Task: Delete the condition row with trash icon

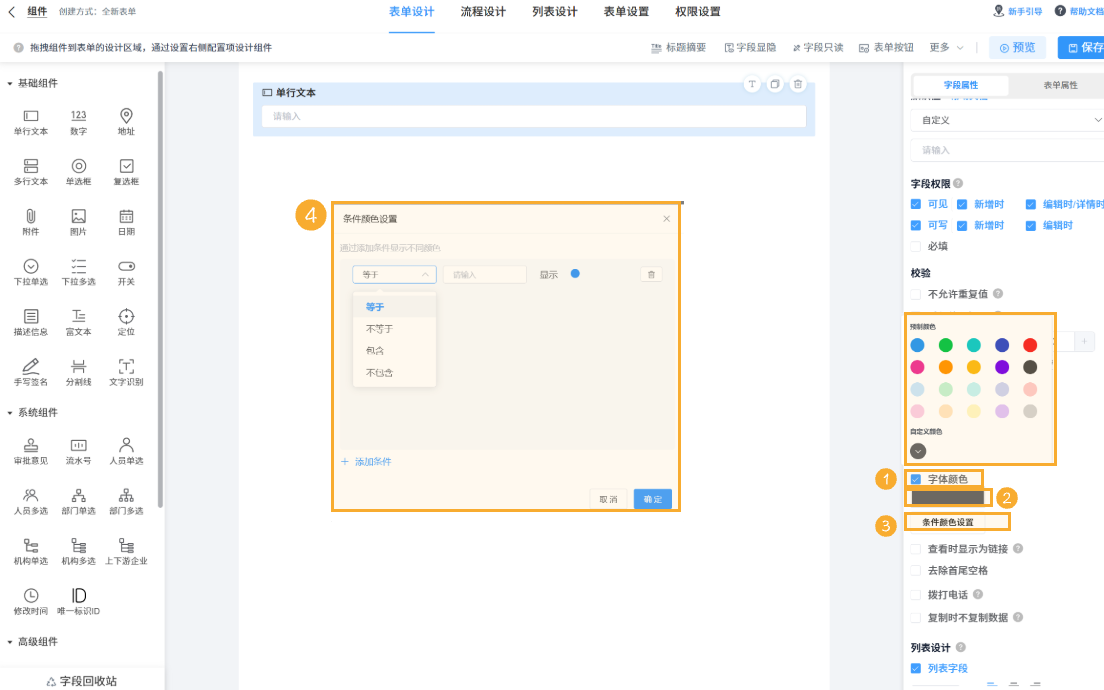Action: pos(651,275)
